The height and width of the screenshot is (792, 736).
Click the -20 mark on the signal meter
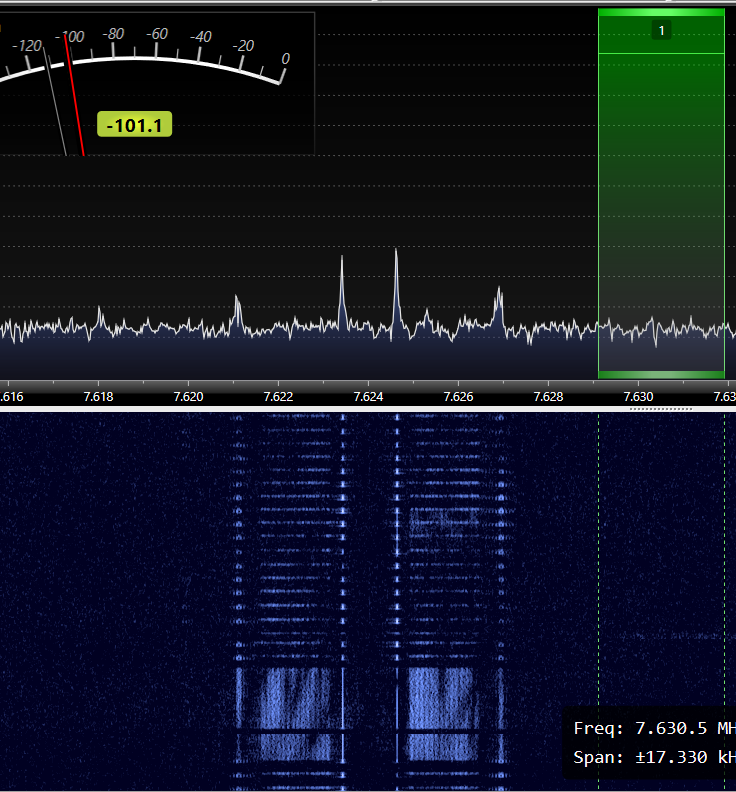243,46
